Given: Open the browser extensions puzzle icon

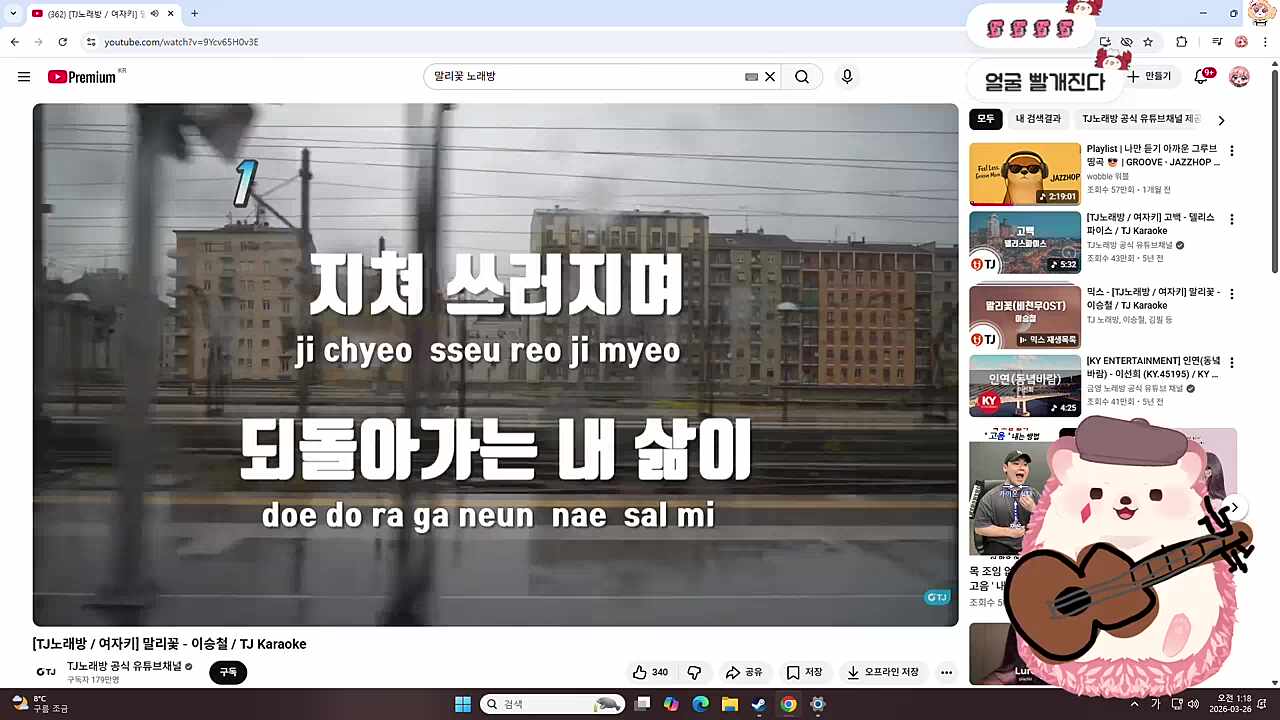Looking at the screenshot, I should click(x=1182, y=42).
